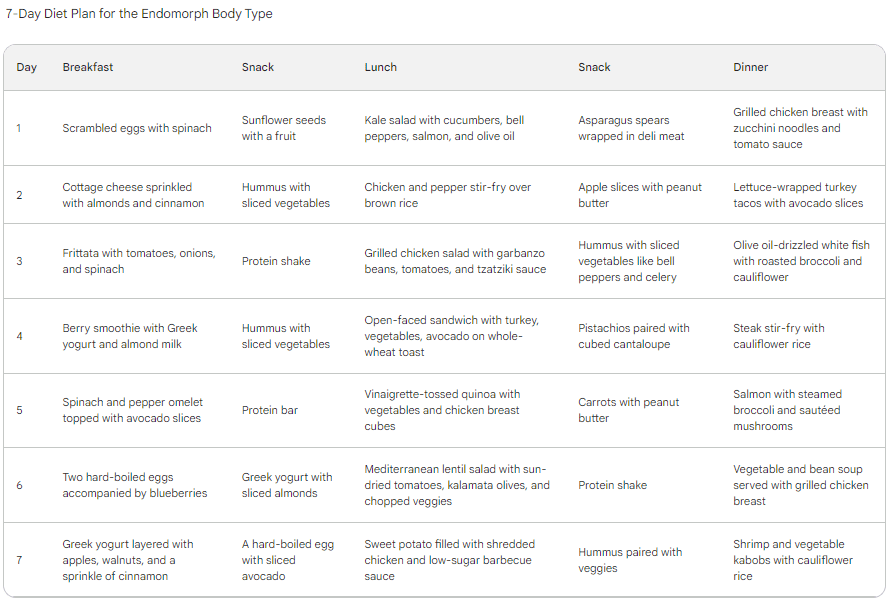
Task: Select the Dinner column header
Action: pyautogui.click(x=750, y=67)
